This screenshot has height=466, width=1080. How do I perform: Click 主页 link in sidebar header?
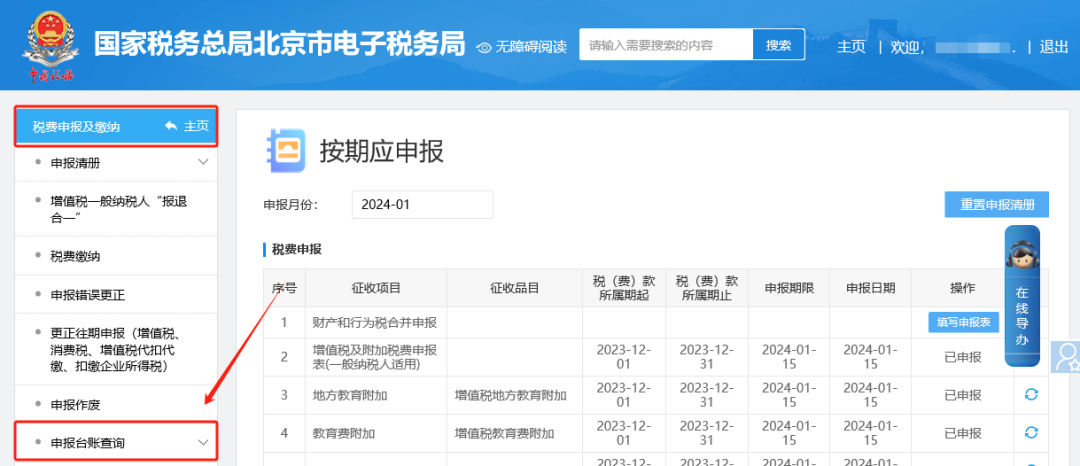point(196,127)
